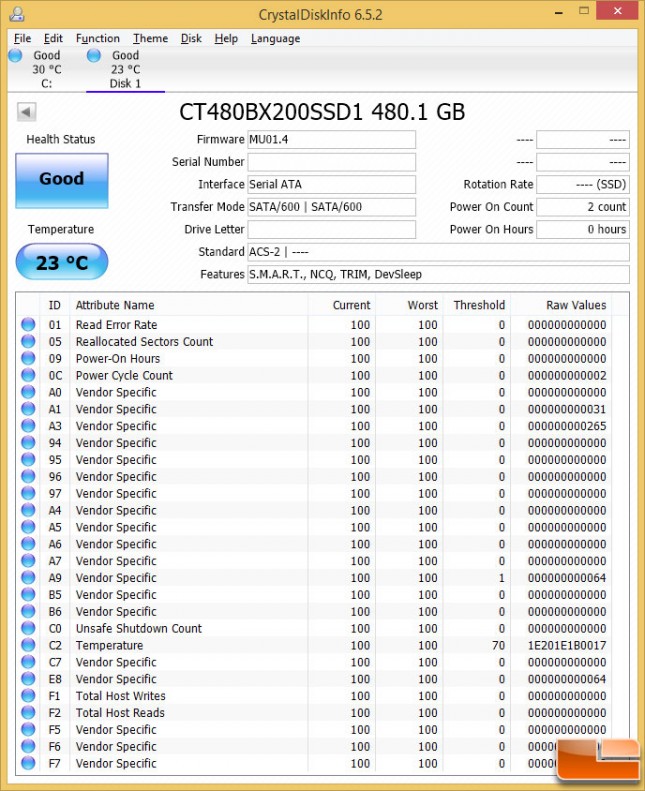Click the Threshold column header
The width and height of the screenshot is (645, 791).
pos(477,305)
